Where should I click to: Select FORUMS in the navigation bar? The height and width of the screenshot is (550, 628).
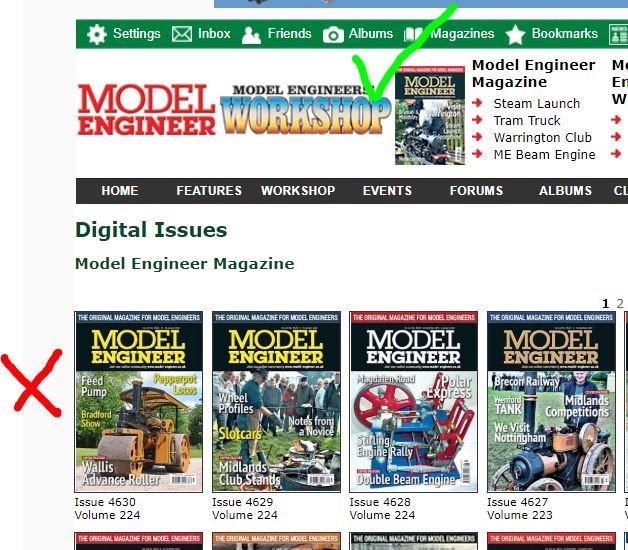tap(476, 191)
